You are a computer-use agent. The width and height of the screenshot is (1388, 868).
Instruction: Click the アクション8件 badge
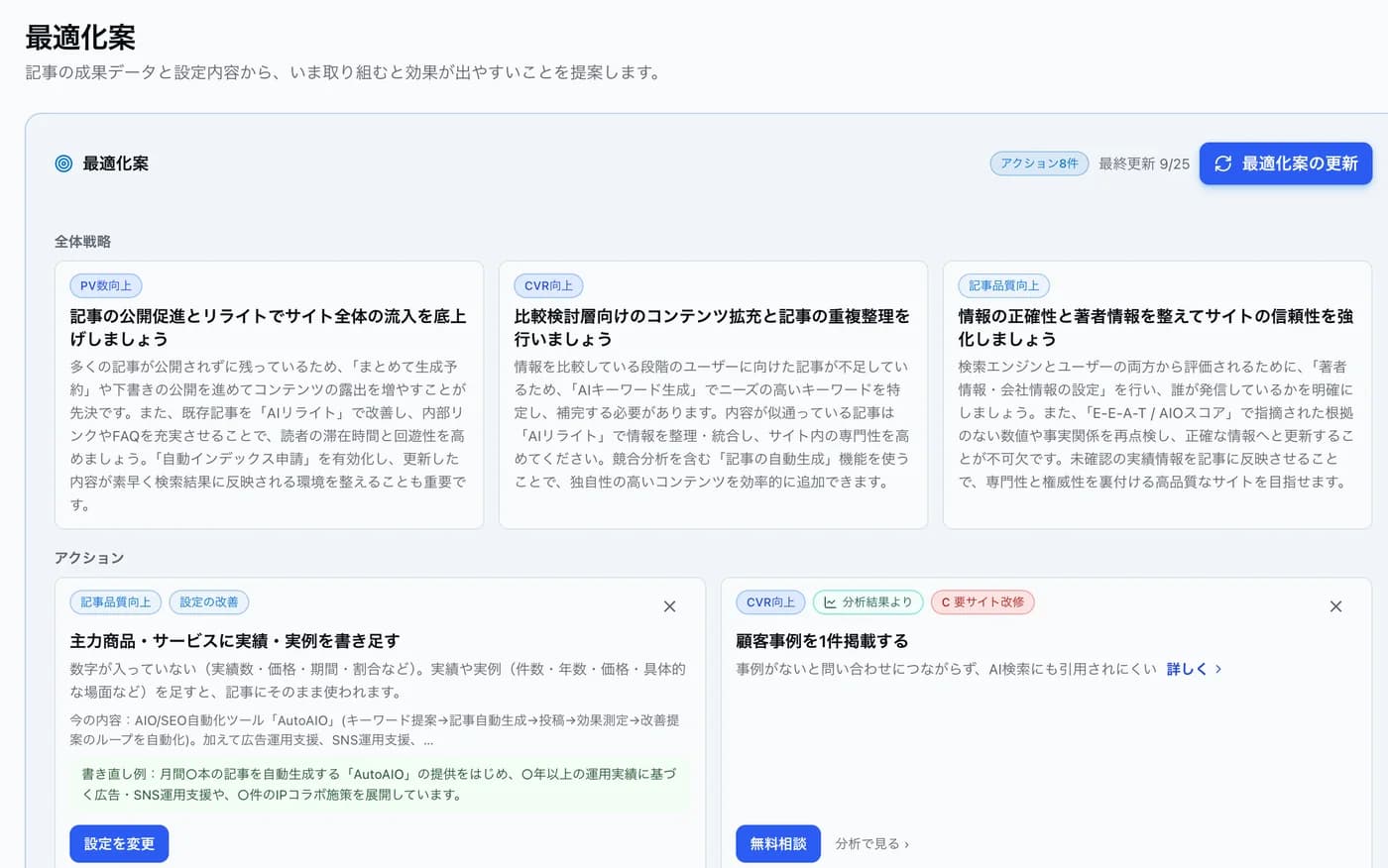tap(1039, 163)
